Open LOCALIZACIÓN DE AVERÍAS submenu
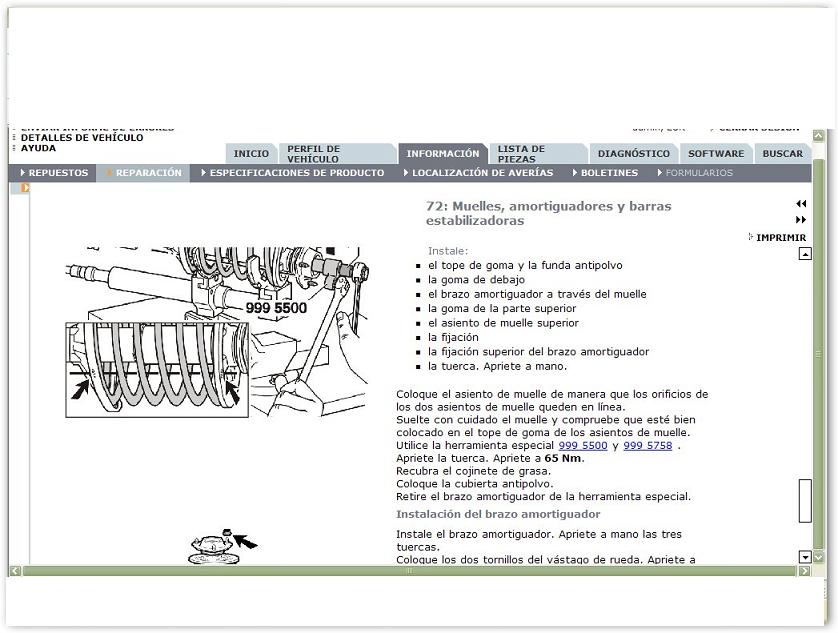The height and width of the screenshot is (633, 838). [478, 173]
